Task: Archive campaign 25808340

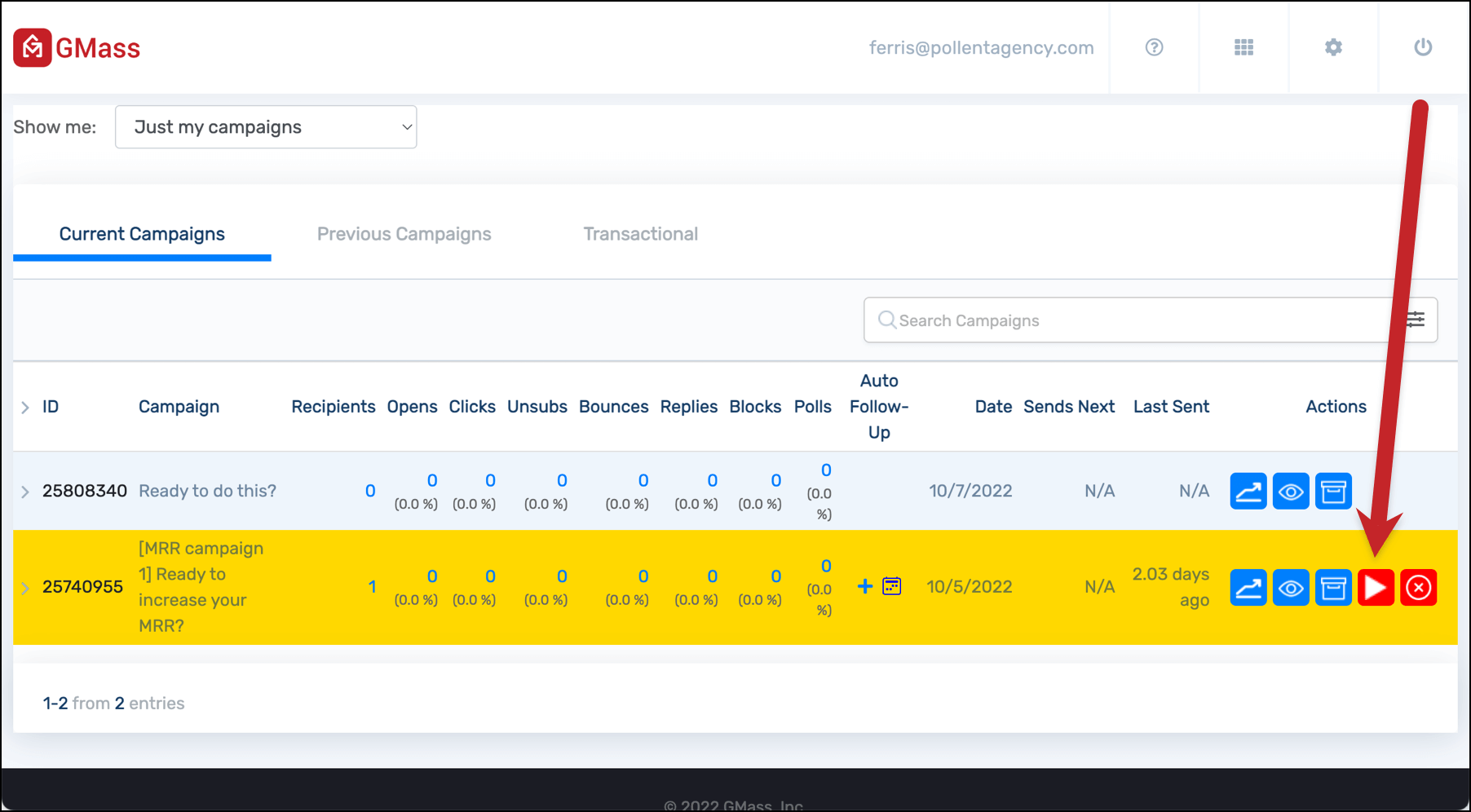Action: 1333,491
